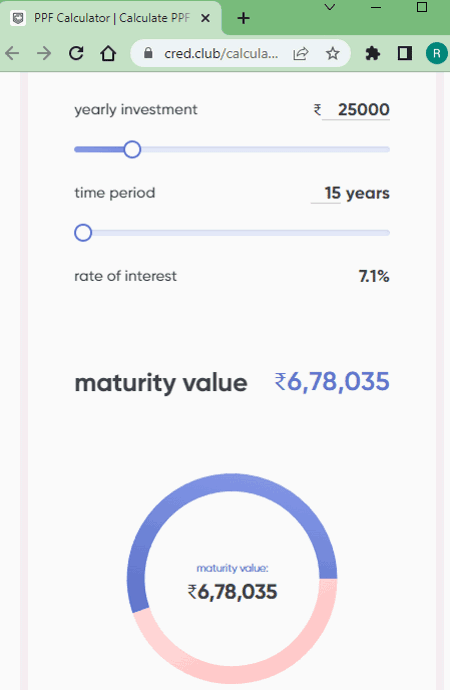Close the PPF Calculator tab
Viewport: 450px width, 690px height.
click(x=205, y=18)
